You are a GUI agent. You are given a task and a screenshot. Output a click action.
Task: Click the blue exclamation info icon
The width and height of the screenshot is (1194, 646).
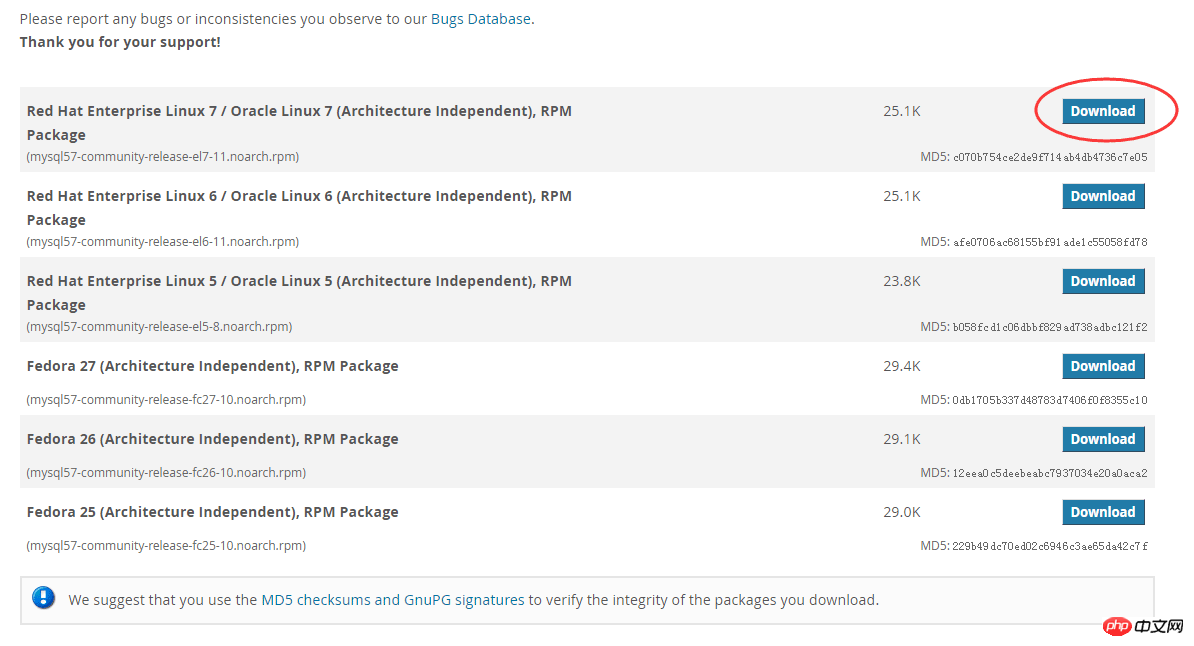coord(43,598)
